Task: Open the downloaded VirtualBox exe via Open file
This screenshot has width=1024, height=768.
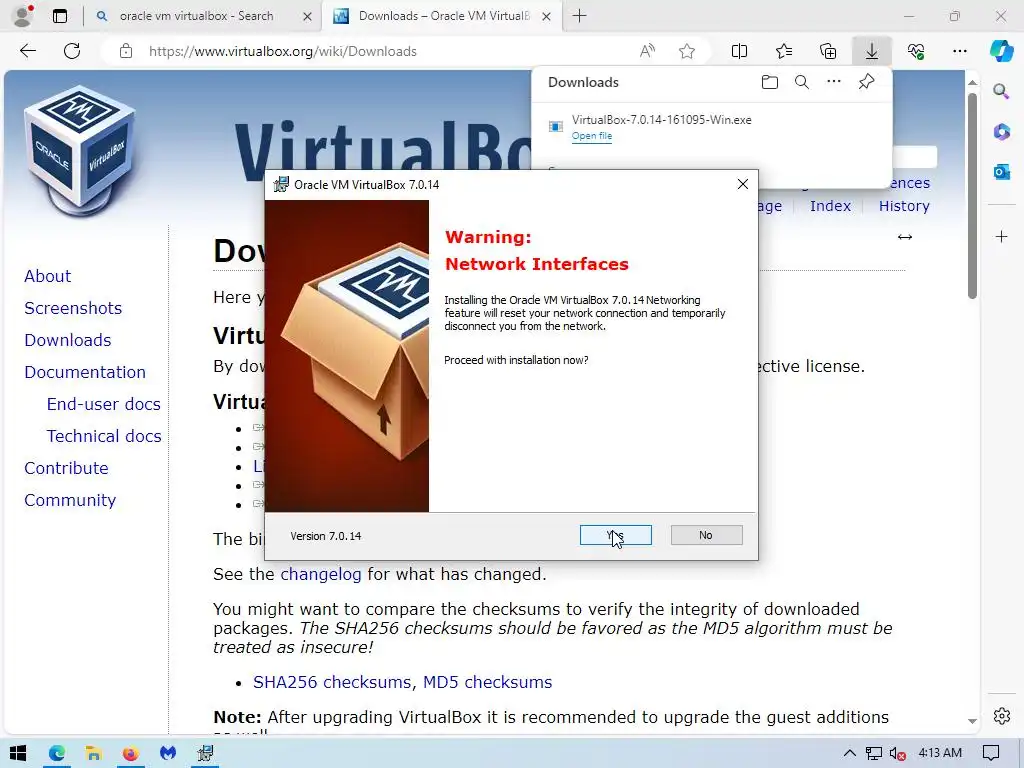Action: [592, 136]
